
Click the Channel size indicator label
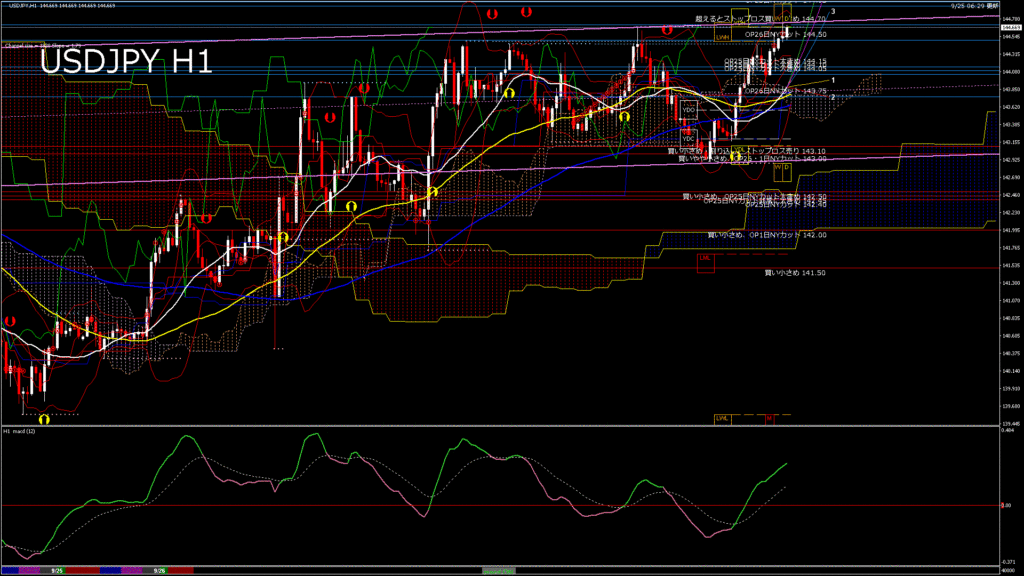click(x=42, y=45)
